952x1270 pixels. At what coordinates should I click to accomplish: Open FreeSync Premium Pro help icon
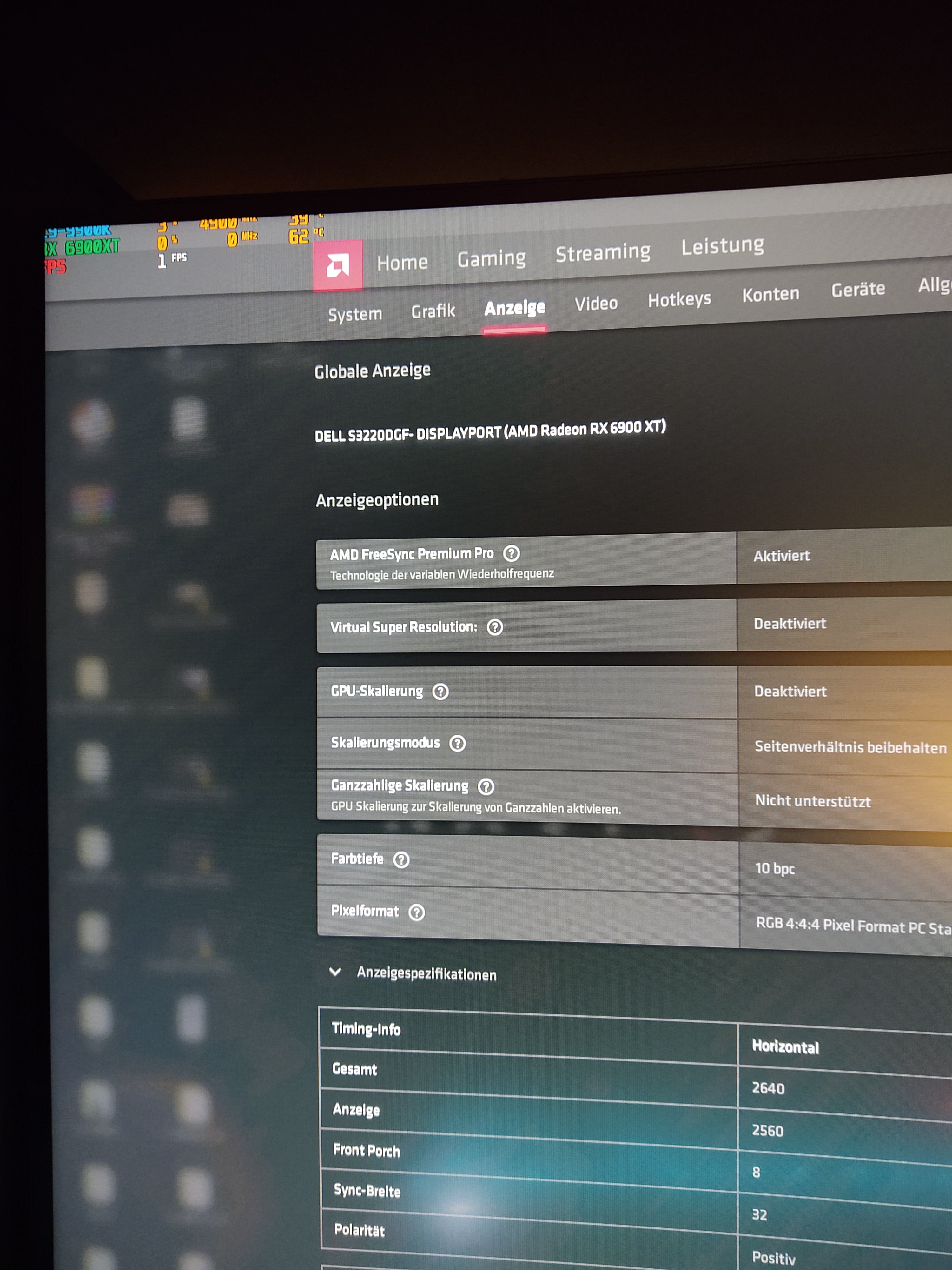click(511, 553)
